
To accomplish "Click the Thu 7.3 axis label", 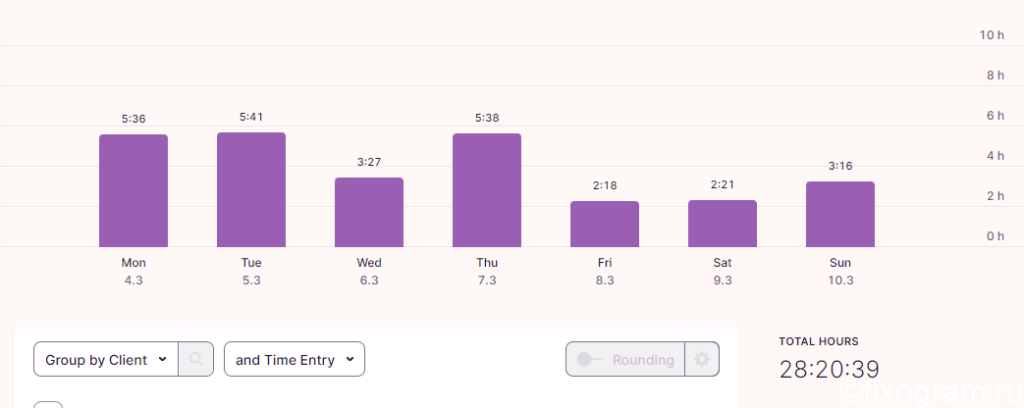I will coord(487,272).
